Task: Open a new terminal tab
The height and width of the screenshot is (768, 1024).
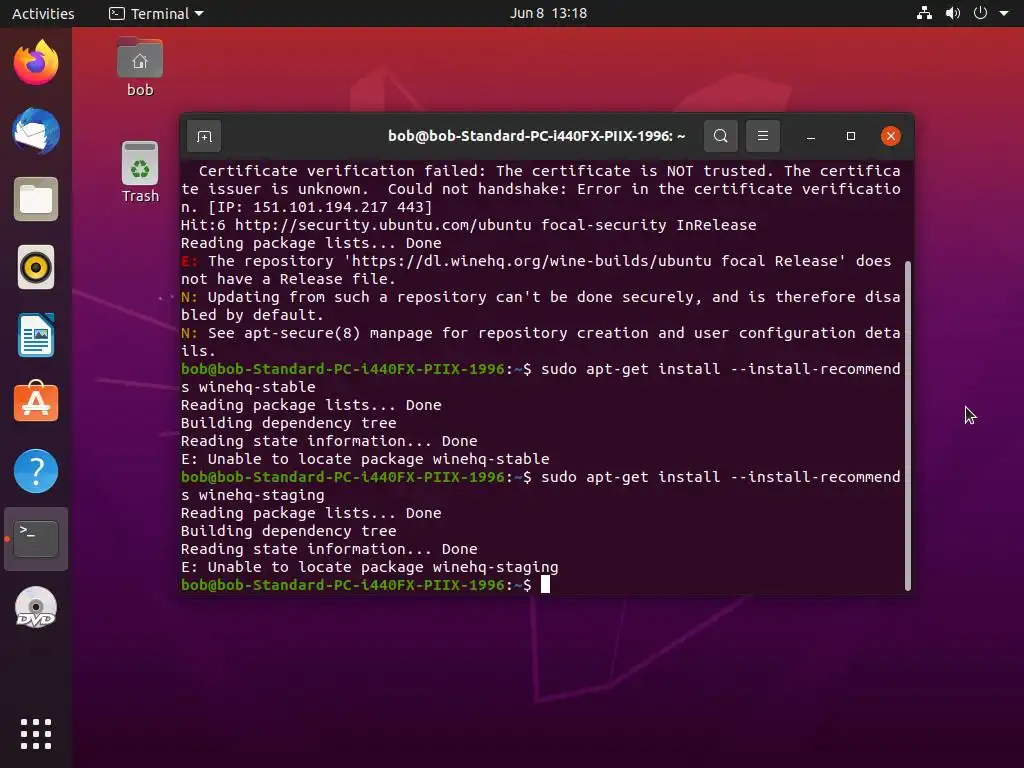Action: 204,136
